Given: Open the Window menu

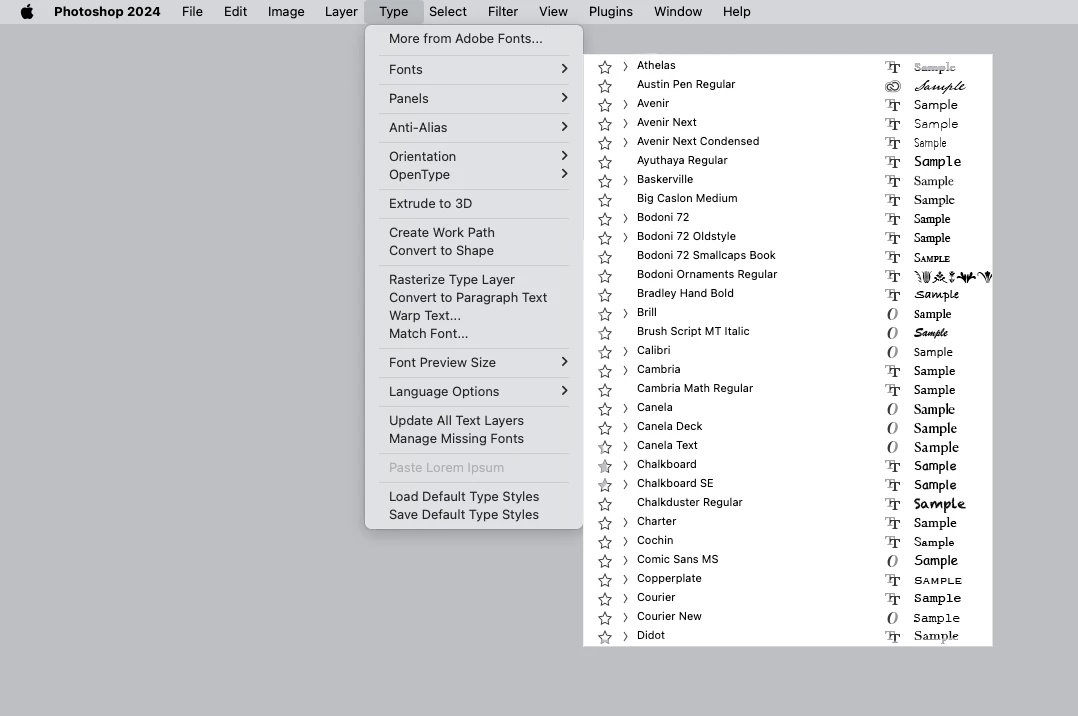Looking at the screenshot, I should pyautogui.click(x=678, y=12).
